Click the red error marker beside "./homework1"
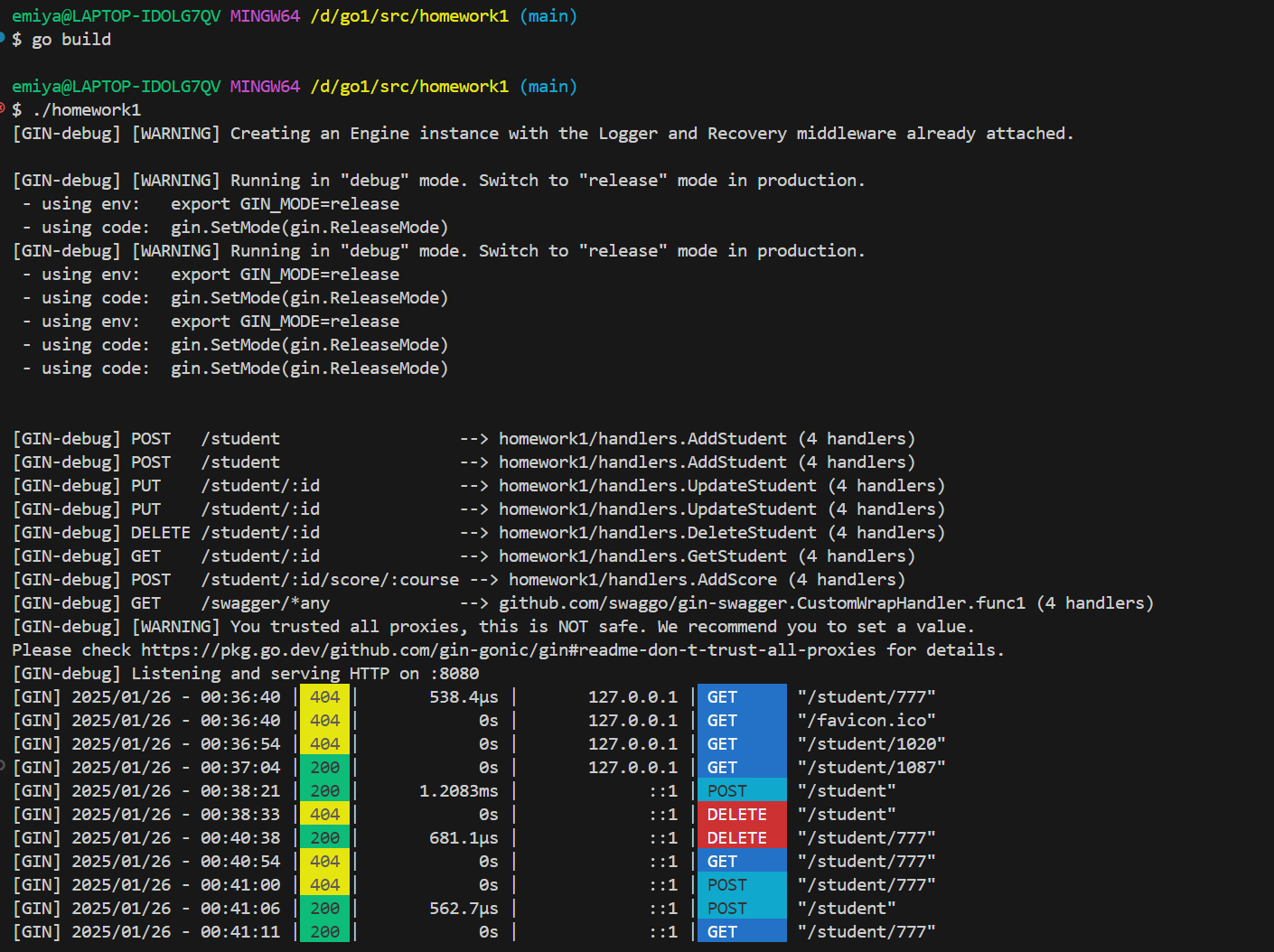The image size is (1274, 952). pyautogui.click(x=3, y=108)
